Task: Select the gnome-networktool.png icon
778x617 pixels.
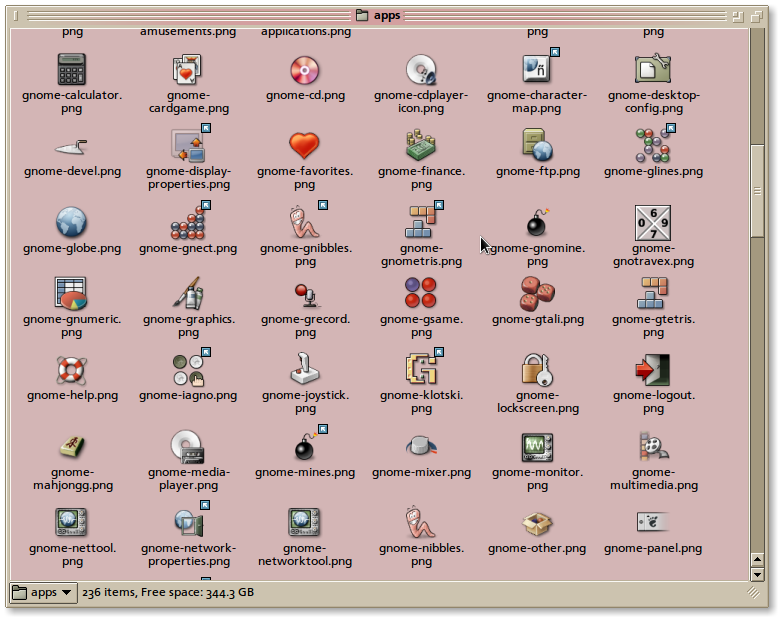Action: pyautogui.click(x=305, y=523)
